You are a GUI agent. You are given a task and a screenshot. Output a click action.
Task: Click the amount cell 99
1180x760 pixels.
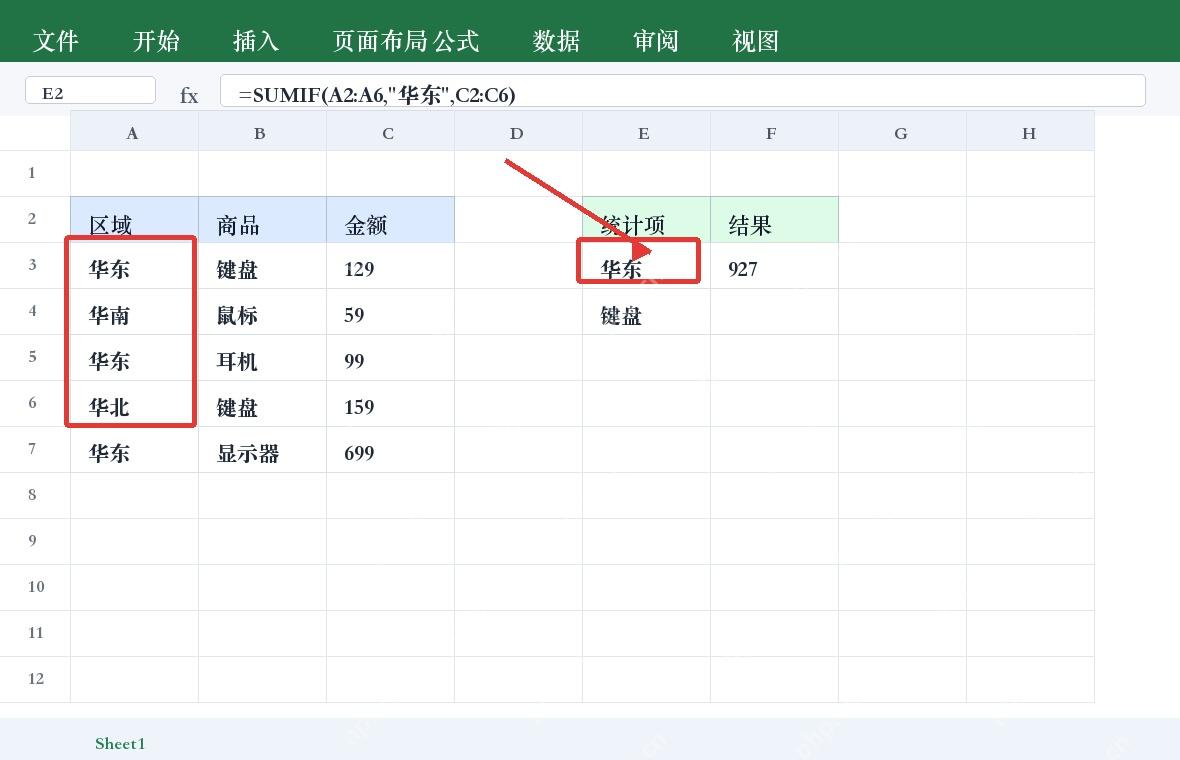391,357
